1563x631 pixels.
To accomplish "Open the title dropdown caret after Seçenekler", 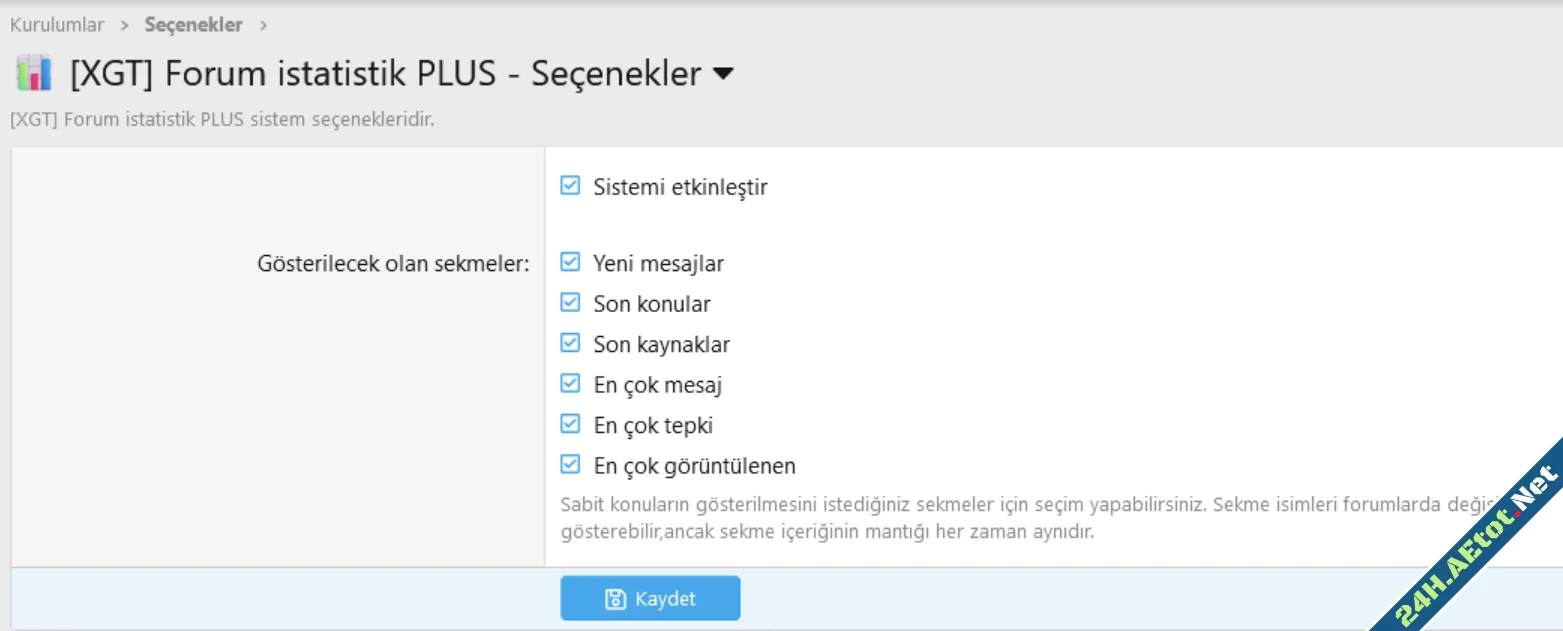I will click(x=723, y=74).
